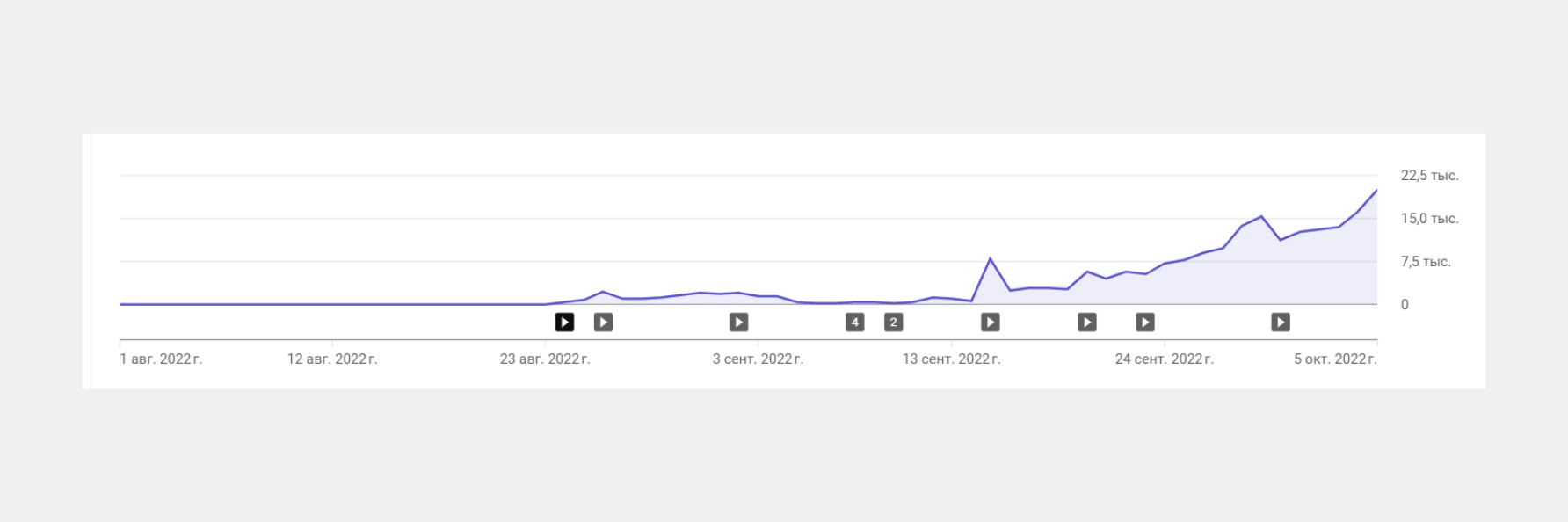Select the play marker below the mid-September spike

click(990, 323)
